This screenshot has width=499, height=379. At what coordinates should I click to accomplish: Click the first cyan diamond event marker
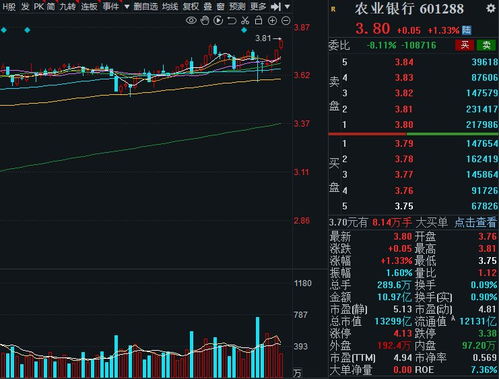[4, 30]
